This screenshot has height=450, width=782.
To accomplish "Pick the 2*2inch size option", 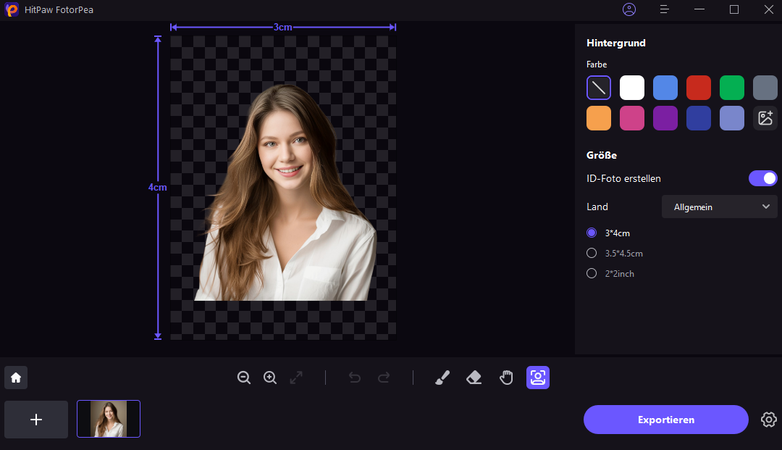I will tap(592, 273).
